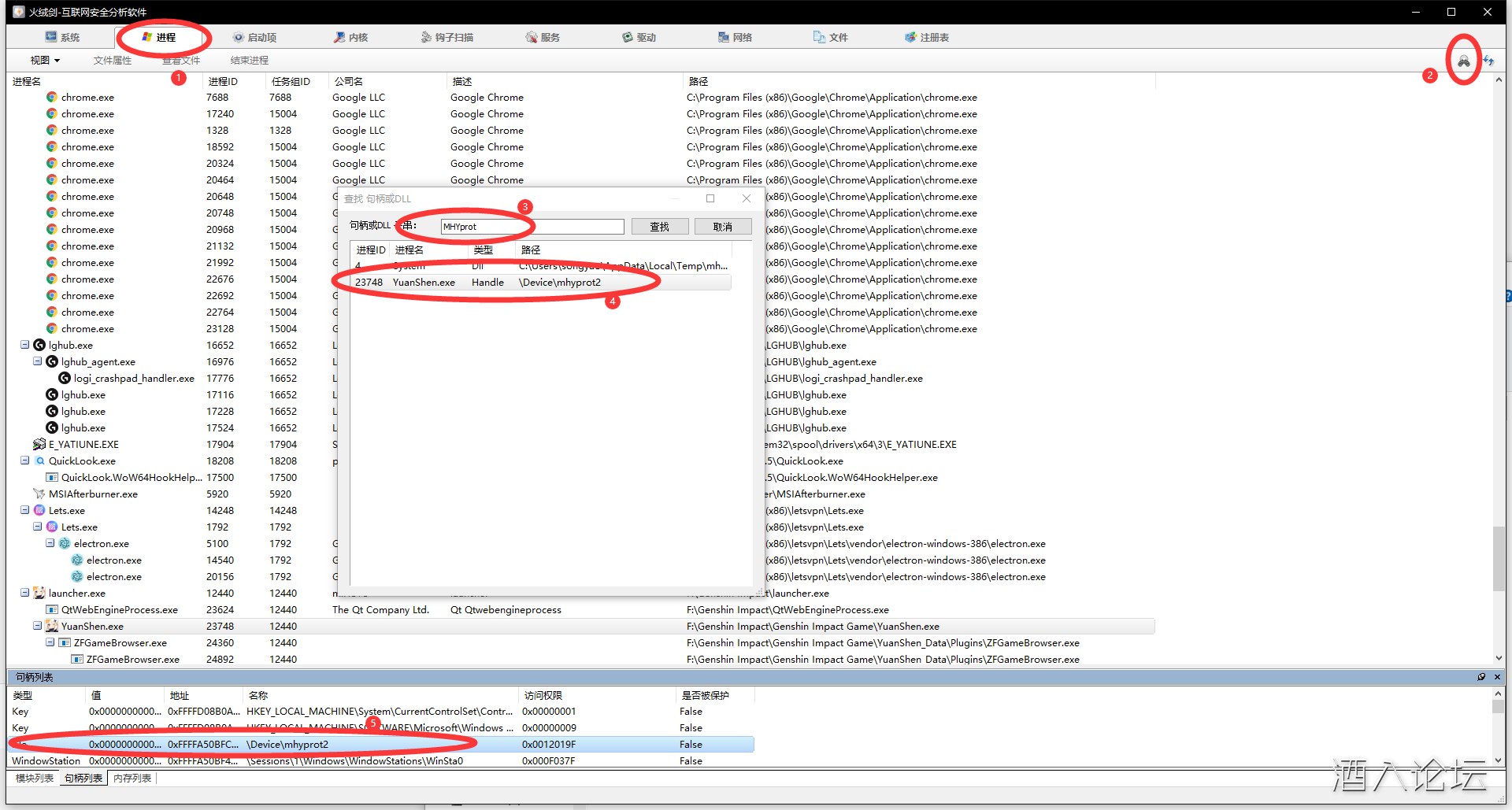Collapse the YuanShen.exe tree node
1512x810 pixels.
pos(38,626)
